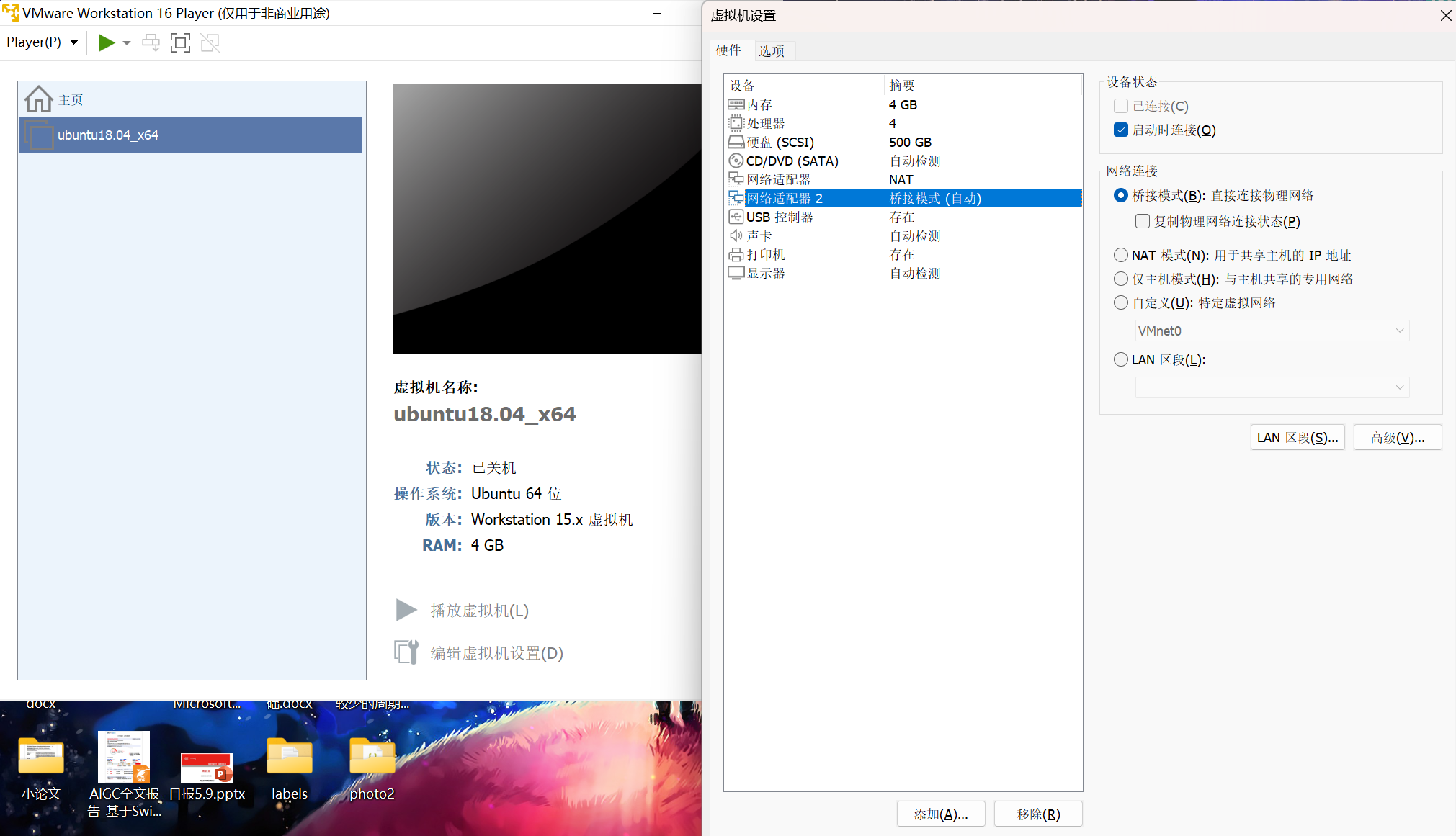The width and height of the screenshot is (1456, 836).
Task: Click the Unity mode toolbar icon
Action: point(210,42)
